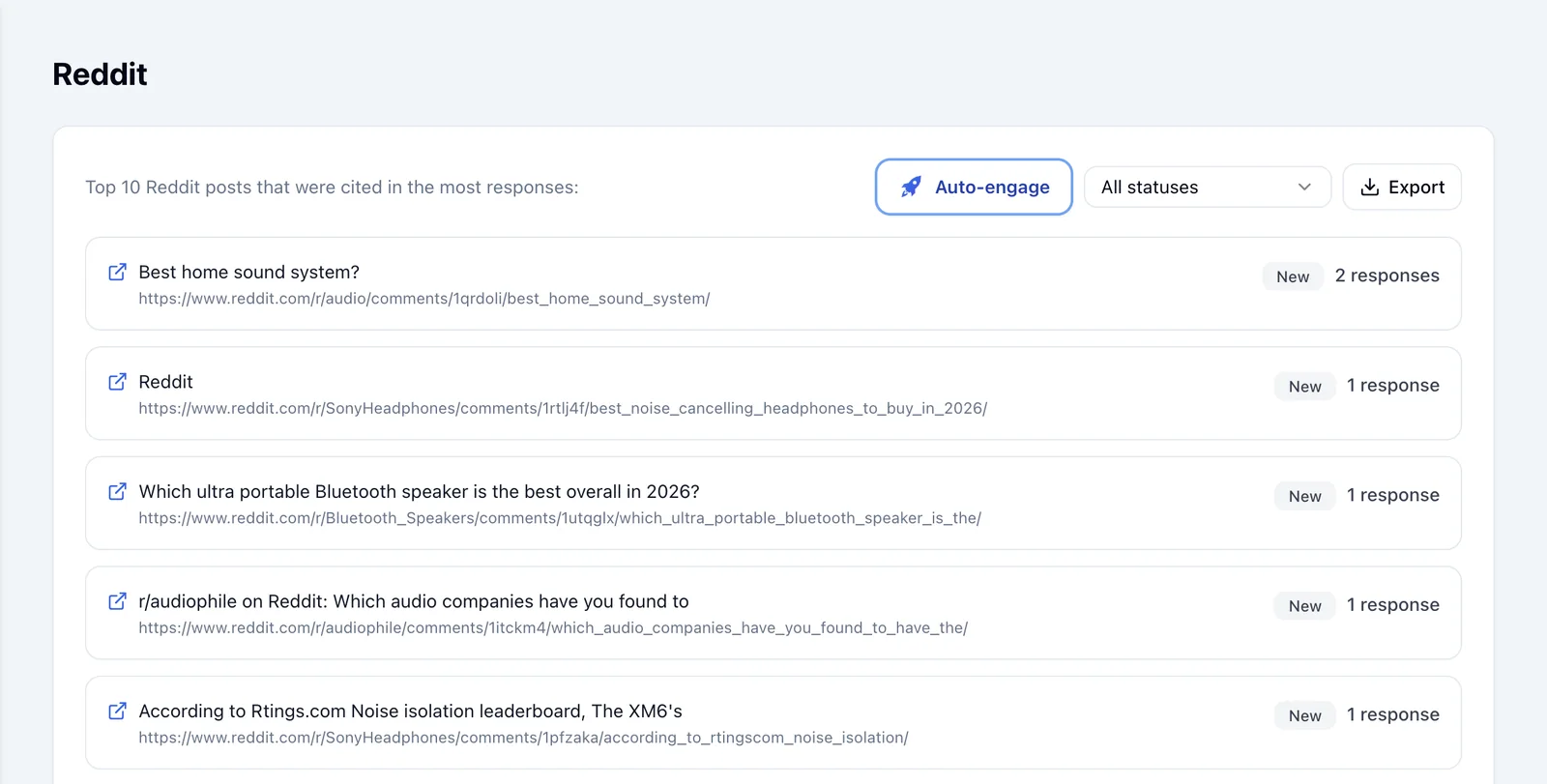This screenshot has height=784, width=1547.
Task: Open external link icon beside the Reddit post row
Action: (x=117, y=381)
